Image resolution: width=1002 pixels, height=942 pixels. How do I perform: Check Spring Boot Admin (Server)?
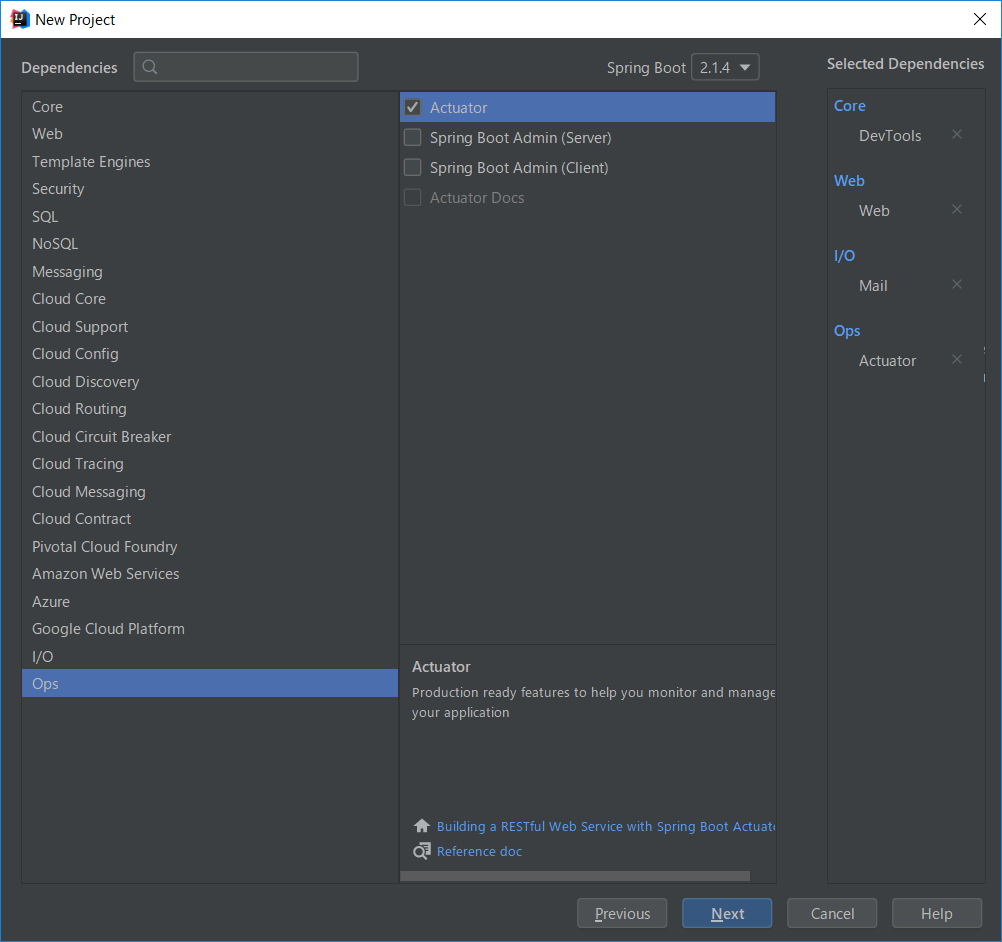tap(413, 137)
